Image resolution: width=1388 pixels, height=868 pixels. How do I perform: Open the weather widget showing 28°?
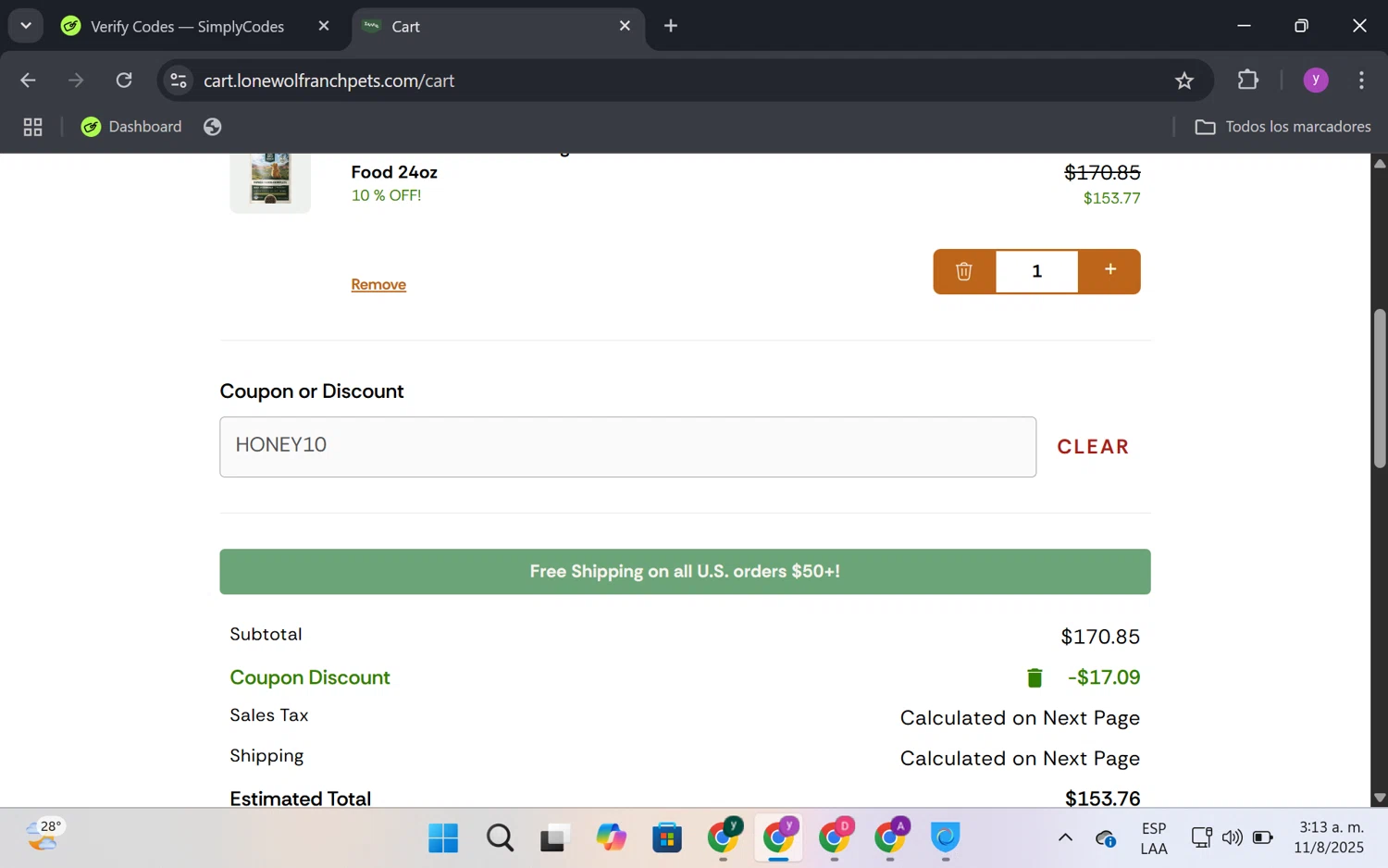pyautogui.click(x=43, y=836)
